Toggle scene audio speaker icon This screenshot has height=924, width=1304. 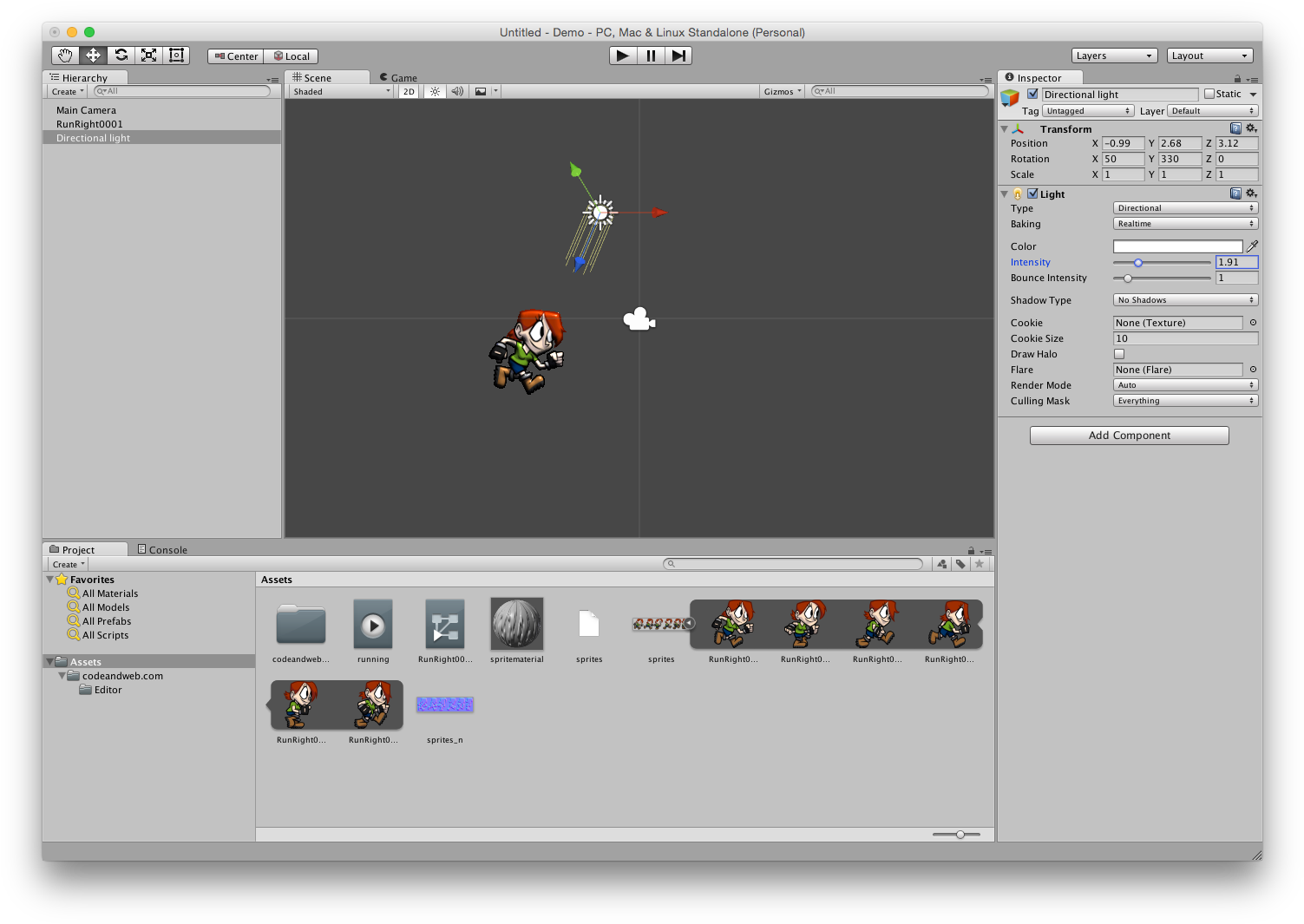pos(457,91)
